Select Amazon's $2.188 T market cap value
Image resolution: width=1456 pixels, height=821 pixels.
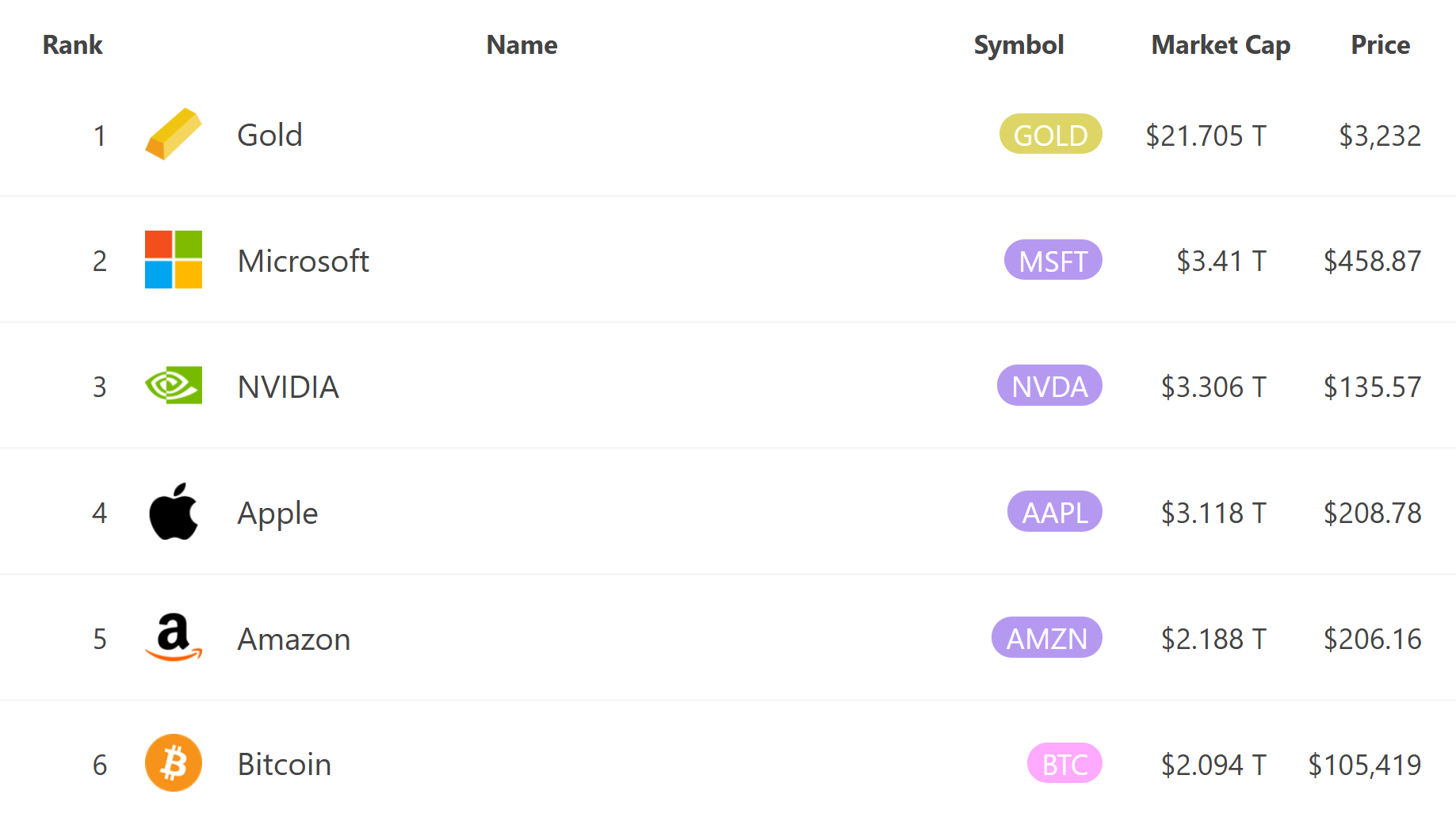tap(1213, 639)
